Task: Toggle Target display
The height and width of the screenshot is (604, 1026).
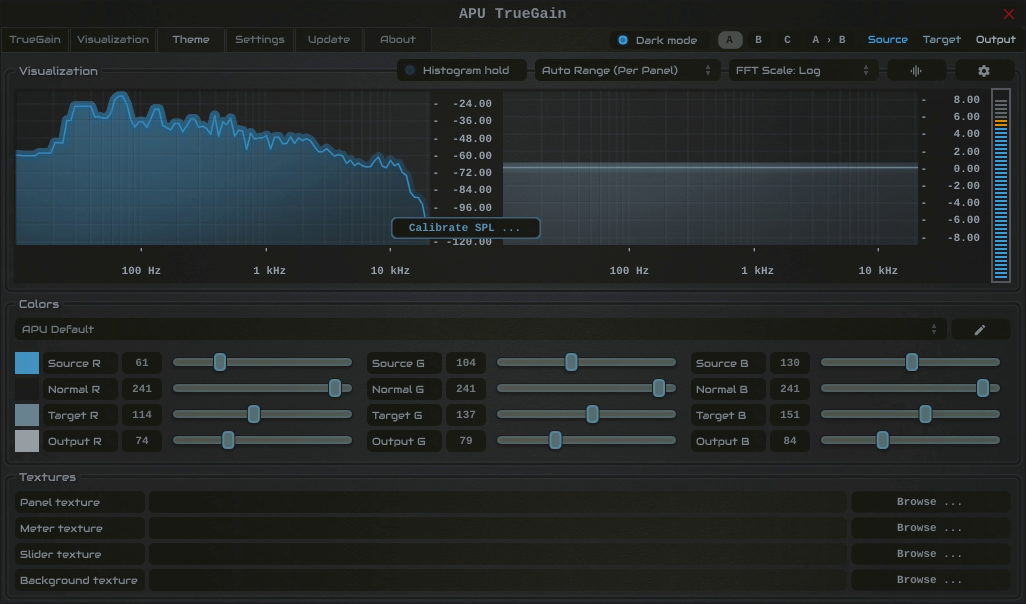Action: [x=942, y=40]
